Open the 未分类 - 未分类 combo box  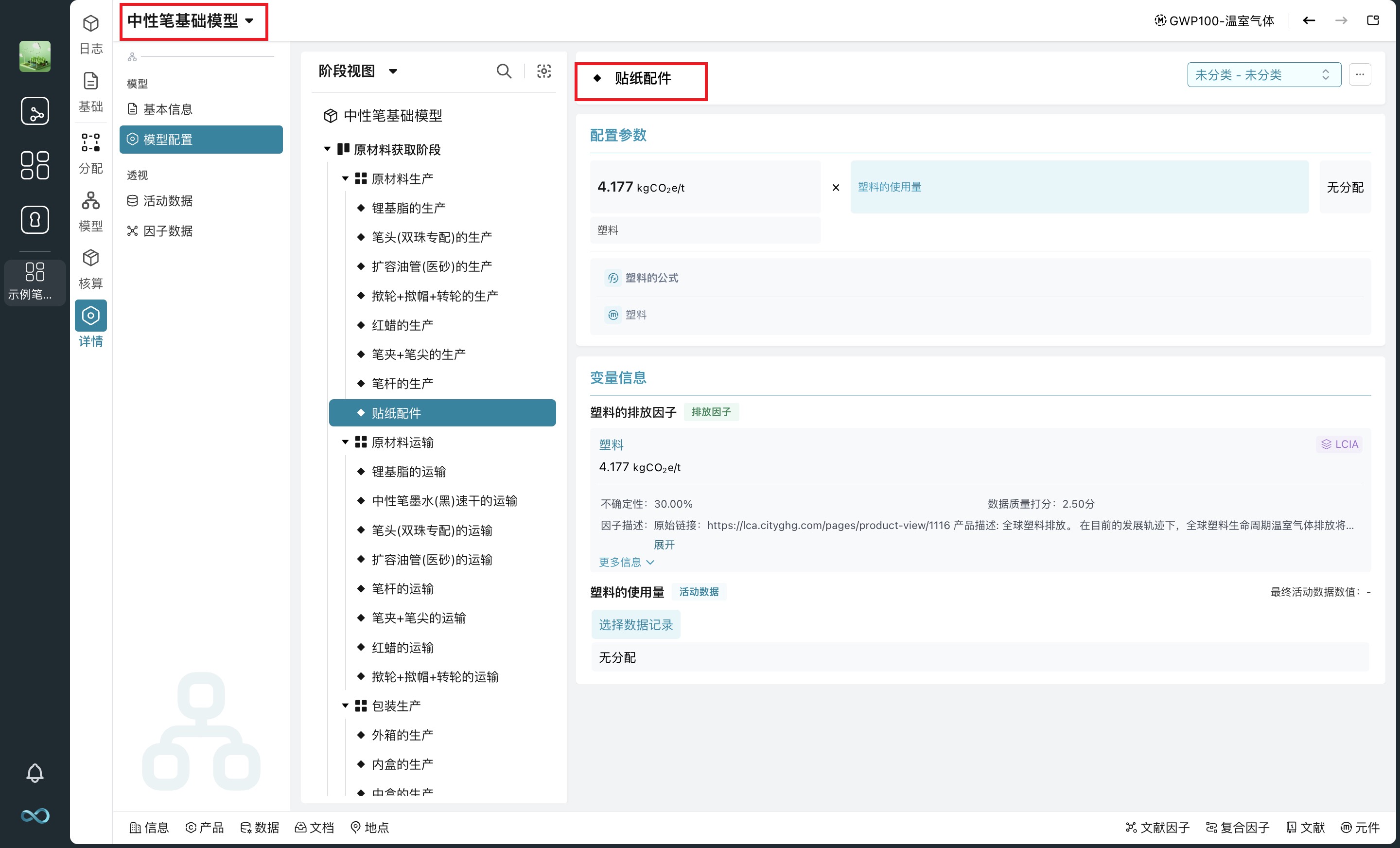click(1263, 74)
